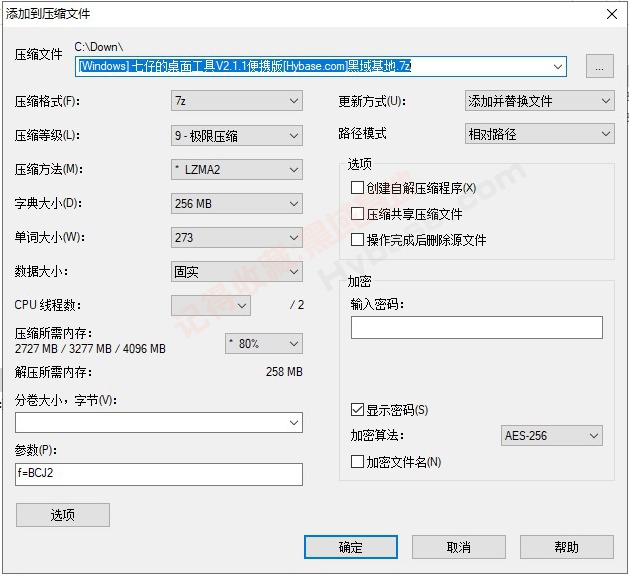This screenshot has width=629, height=576.
Task: Click the 压缩等级(L): label
Action: [47, 136]
